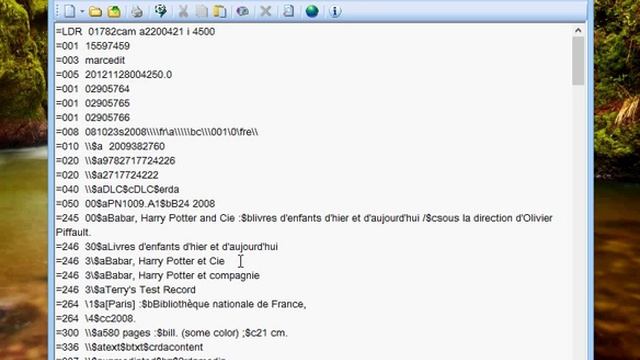Click the Paste clipboard icon
Image resolution: width=640 pixels, height=360 pixels.
(220, 11)
